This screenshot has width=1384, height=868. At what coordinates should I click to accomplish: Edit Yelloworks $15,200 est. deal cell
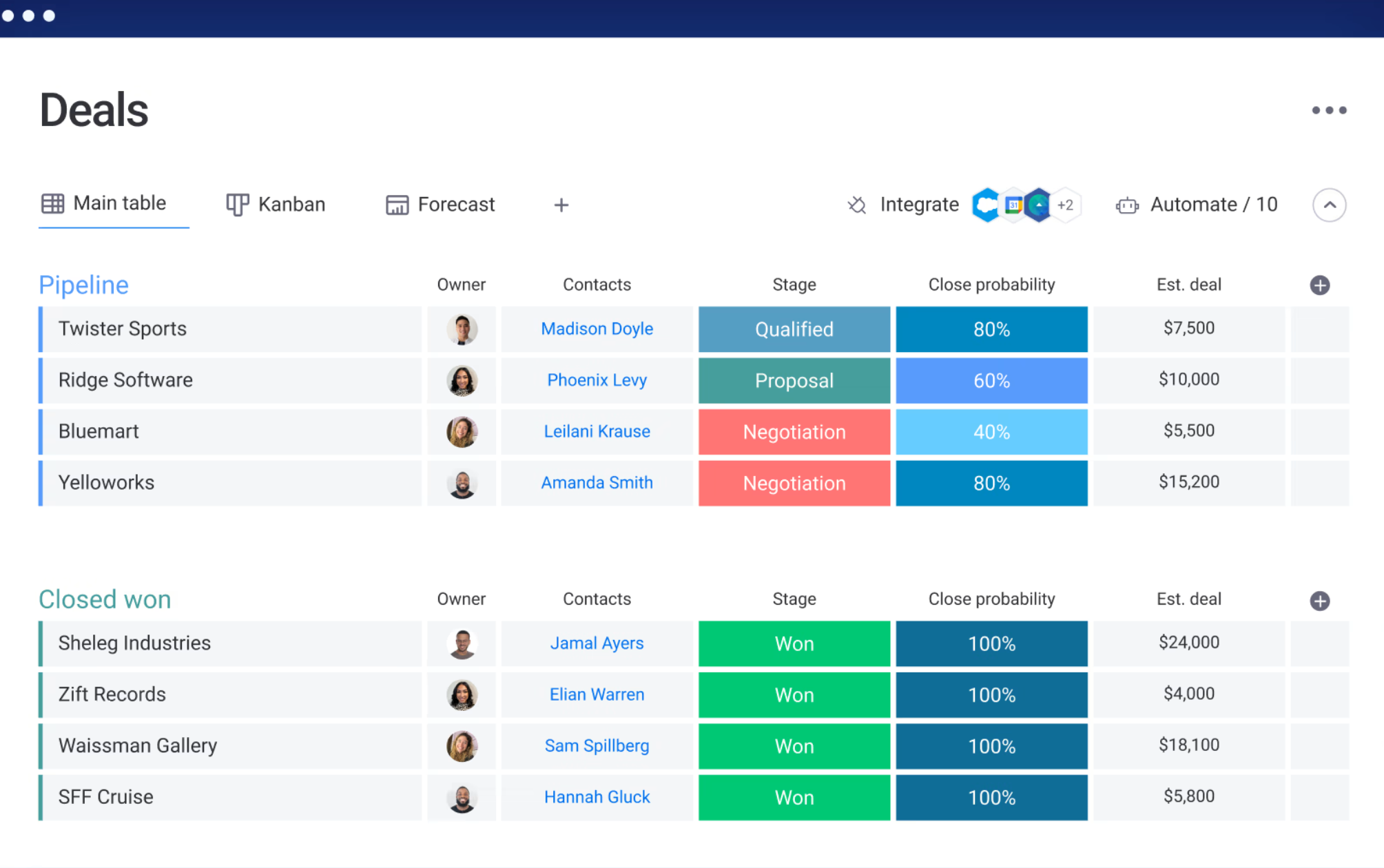click(x=1188, y=482)
